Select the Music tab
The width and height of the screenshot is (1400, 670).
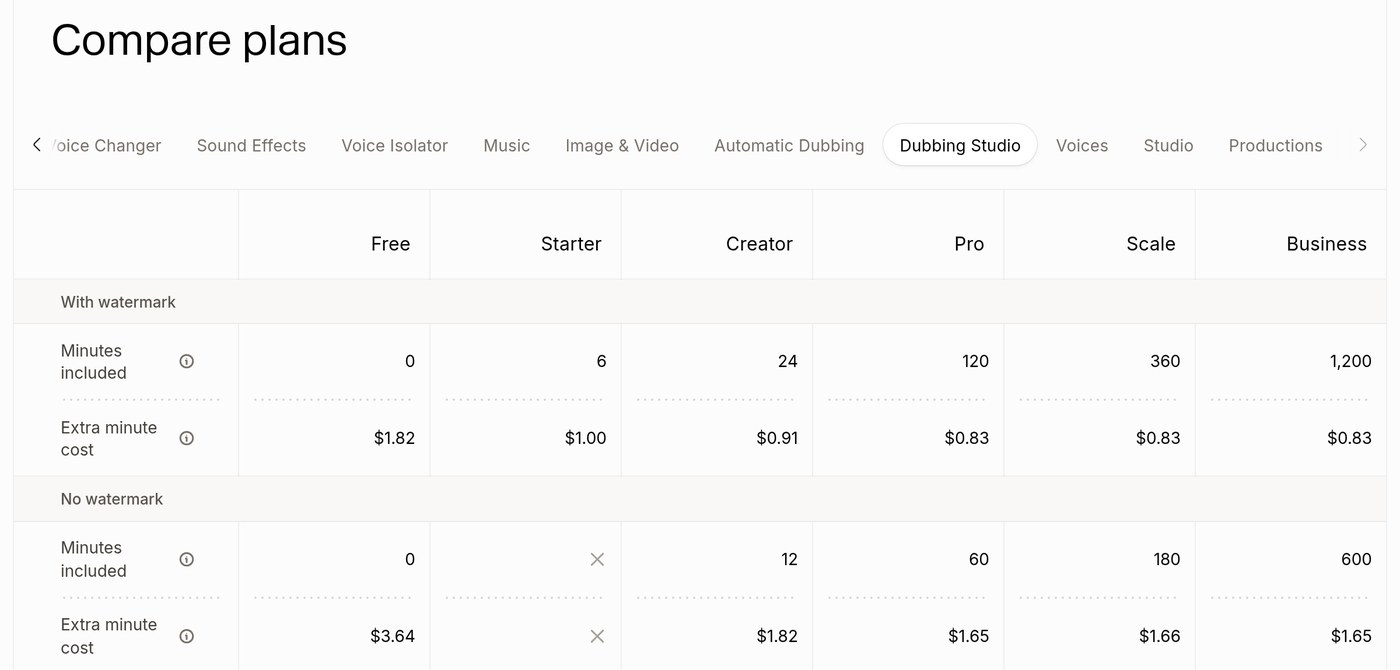[506, 146]
